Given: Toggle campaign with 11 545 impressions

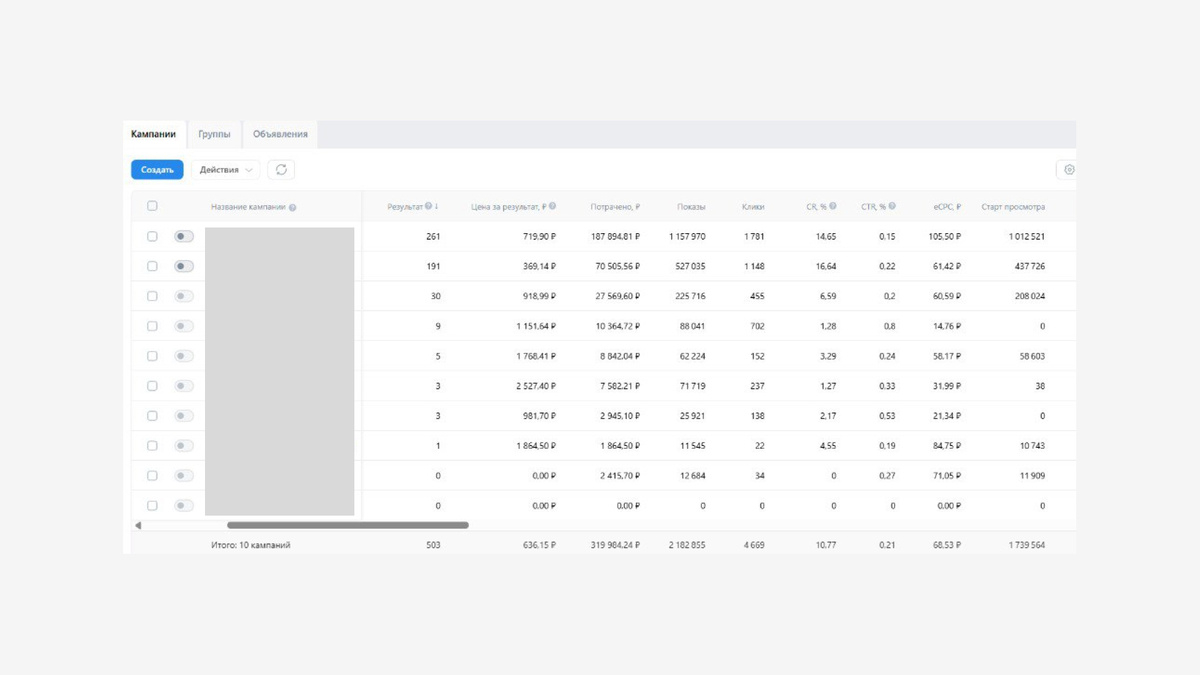Looking at the screenshot, I should point(184,446).
